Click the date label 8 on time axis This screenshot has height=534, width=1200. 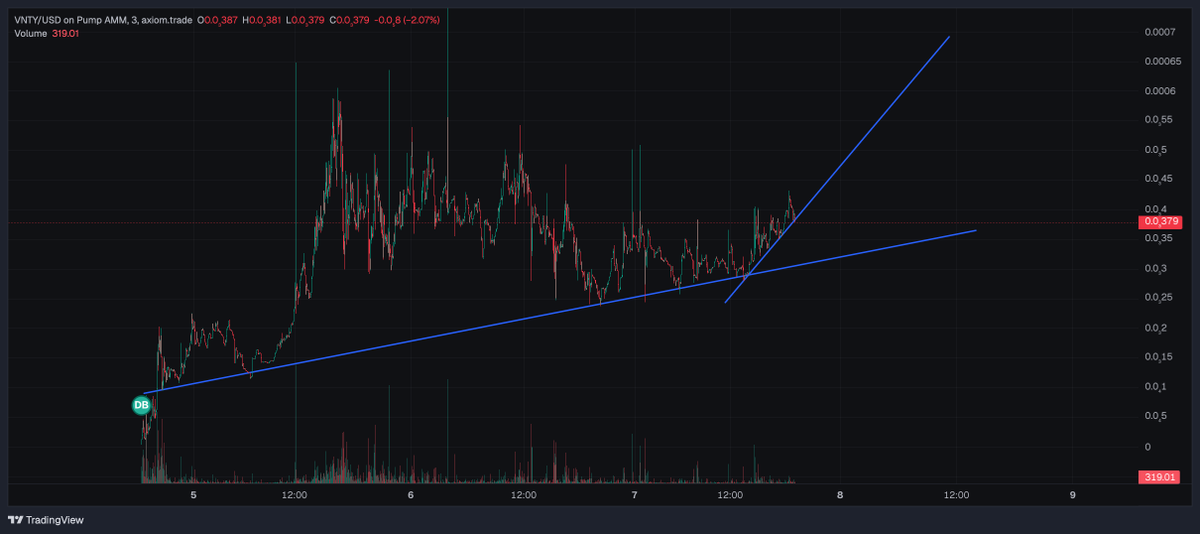tap(840, 494)
